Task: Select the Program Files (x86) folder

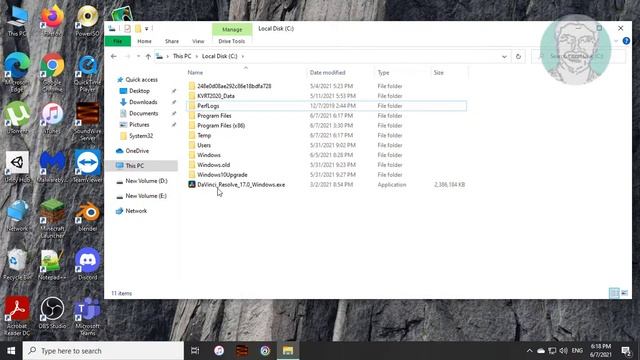Action: (x=221, y=125)
